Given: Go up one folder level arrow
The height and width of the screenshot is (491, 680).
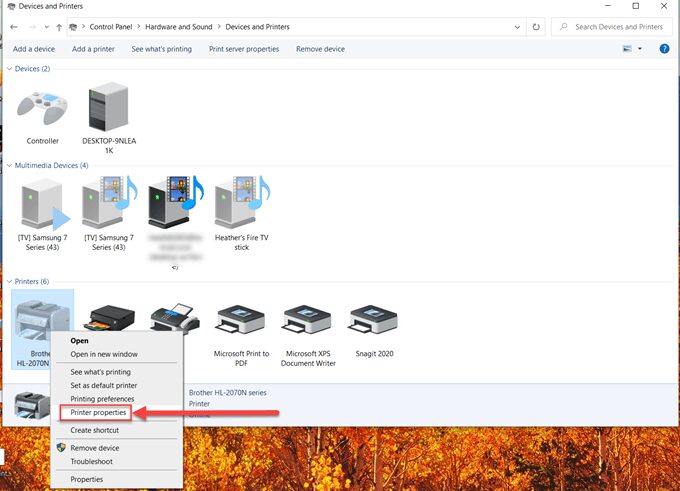Looking at the screenshot, I should pyautogui.click(x=59, y=27).
